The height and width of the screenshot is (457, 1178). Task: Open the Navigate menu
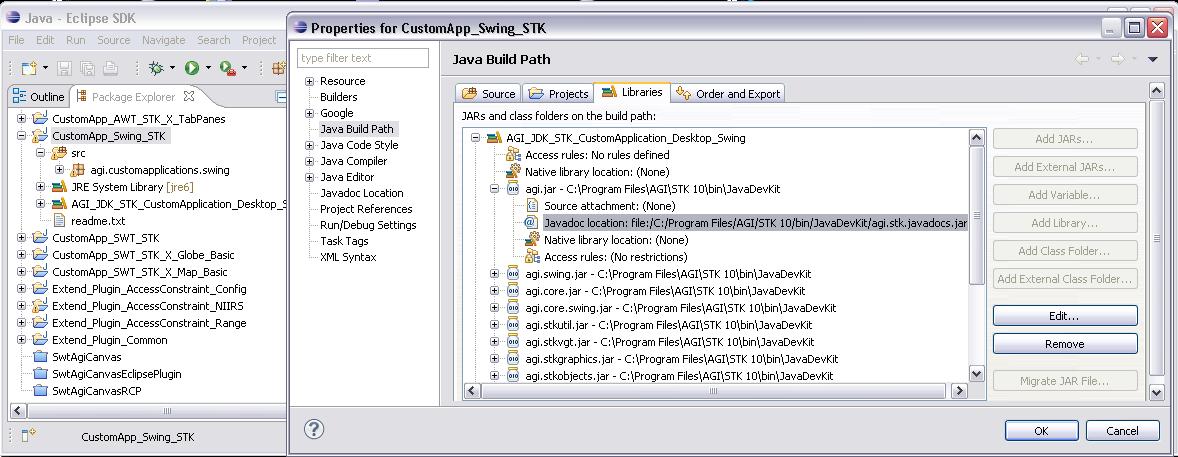click(x=163, y=40)
